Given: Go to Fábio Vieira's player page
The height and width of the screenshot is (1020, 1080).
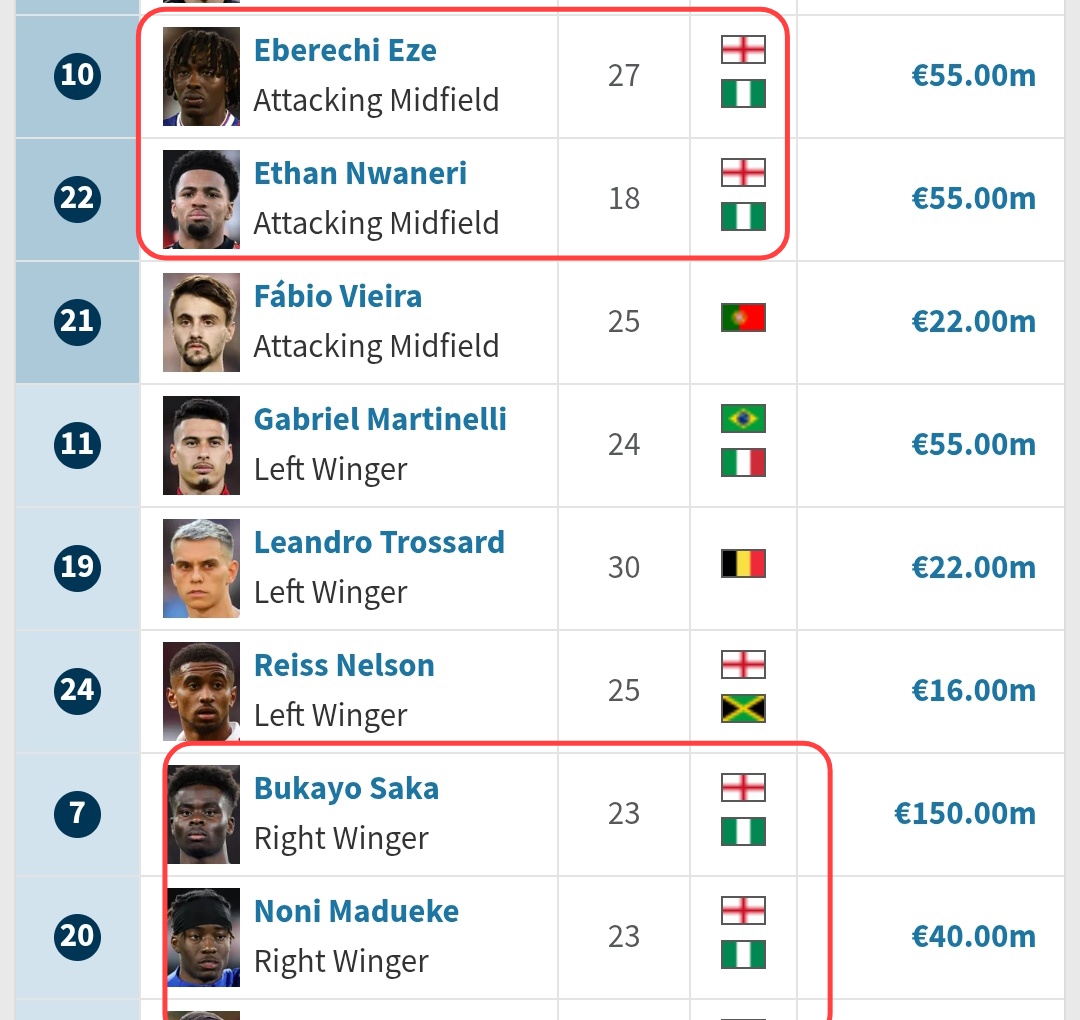Looking at the screenshot, I should (338, 296).
